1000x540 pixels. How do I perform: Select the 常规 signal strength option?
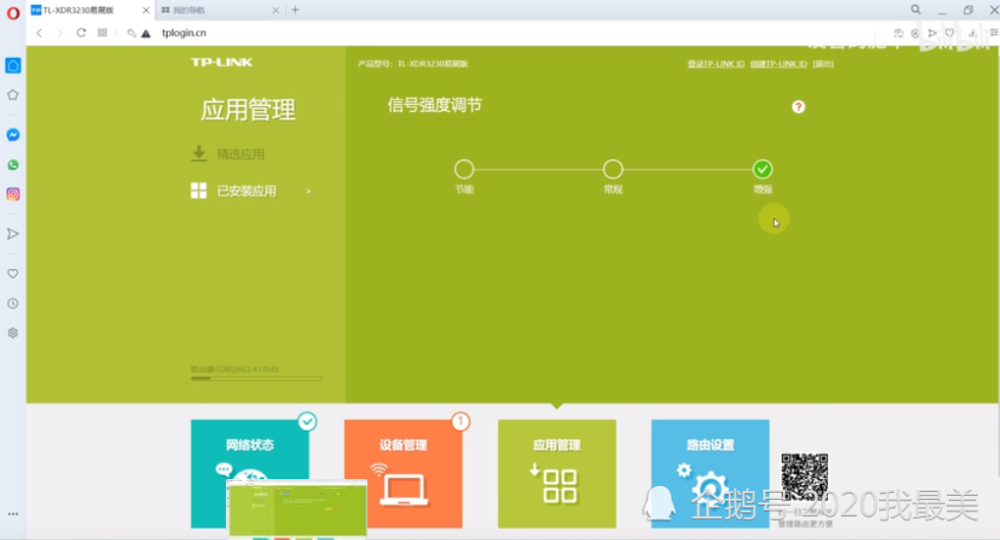click(x=613, y=169)
